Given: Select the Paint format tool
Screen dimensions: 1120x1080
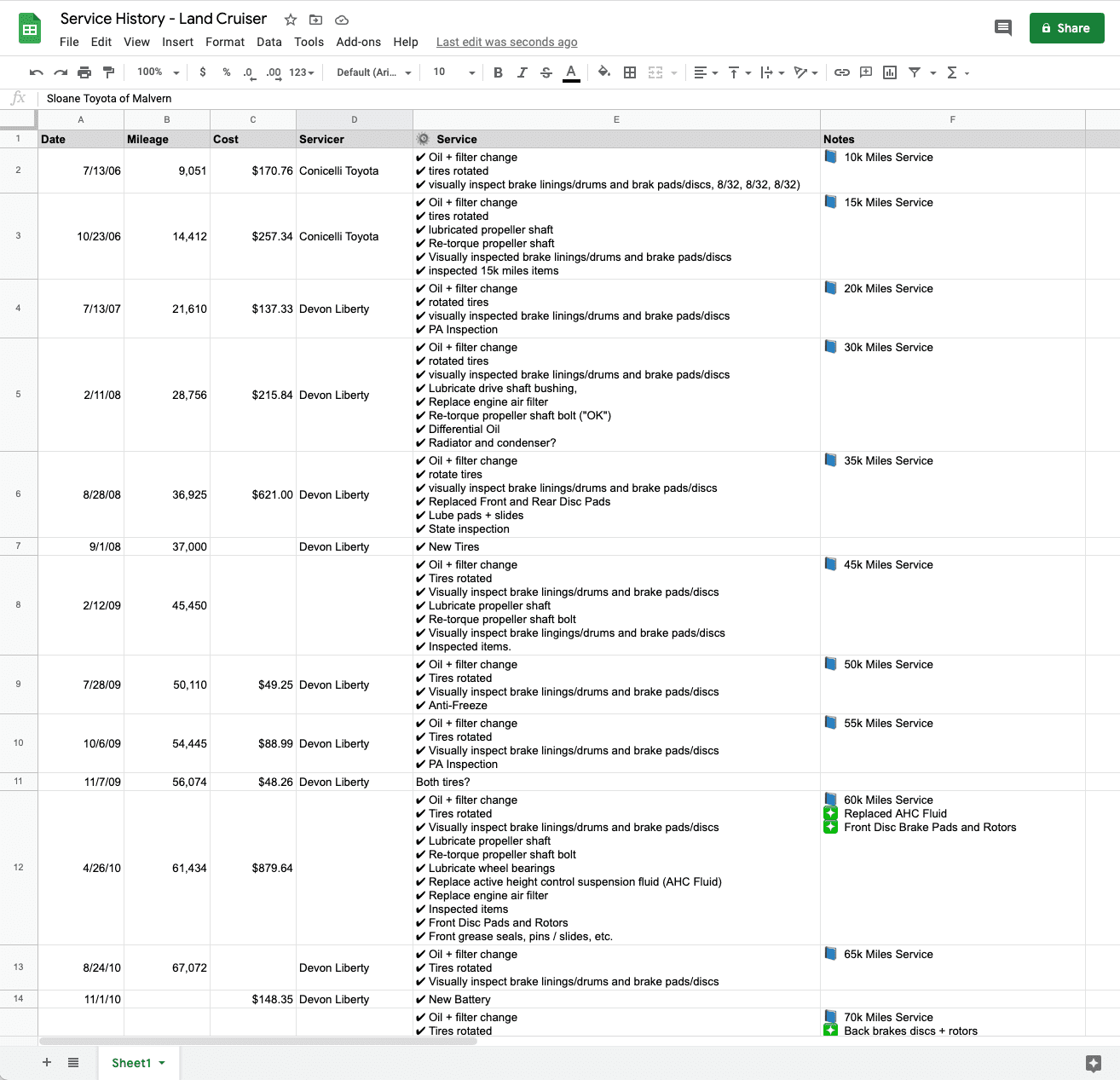Looking at the screenshot, I should coord(108,72).
